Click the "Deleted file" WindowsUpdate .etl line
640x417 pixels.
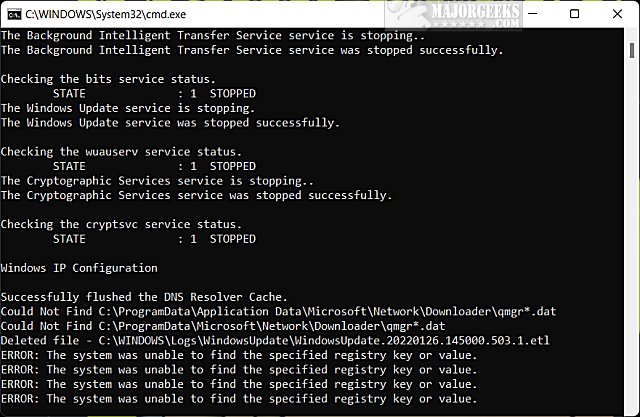coord(275,340)
